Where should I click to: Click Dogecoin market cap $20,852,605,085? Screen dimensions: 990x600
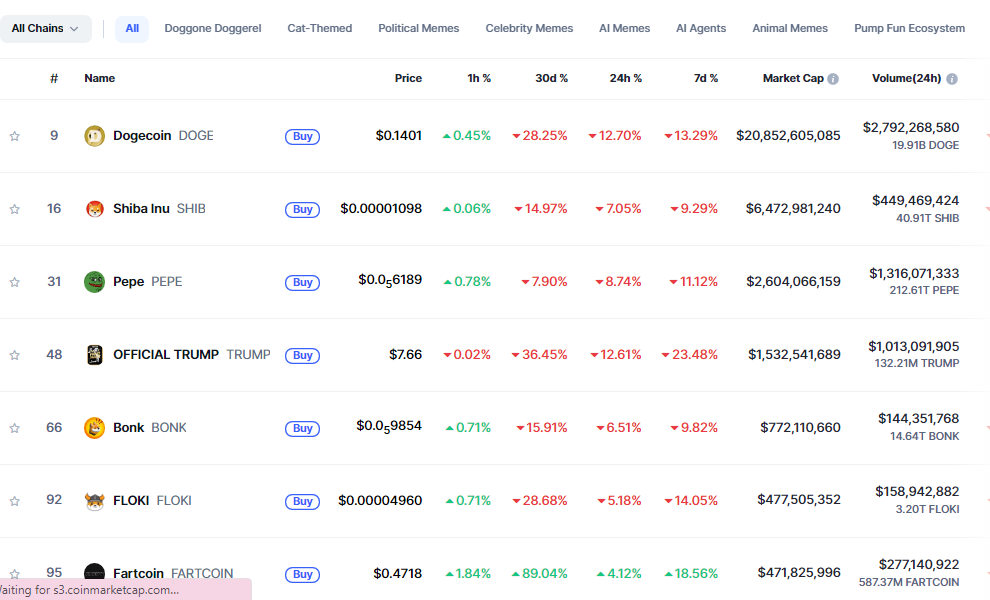tap(788, 136)
